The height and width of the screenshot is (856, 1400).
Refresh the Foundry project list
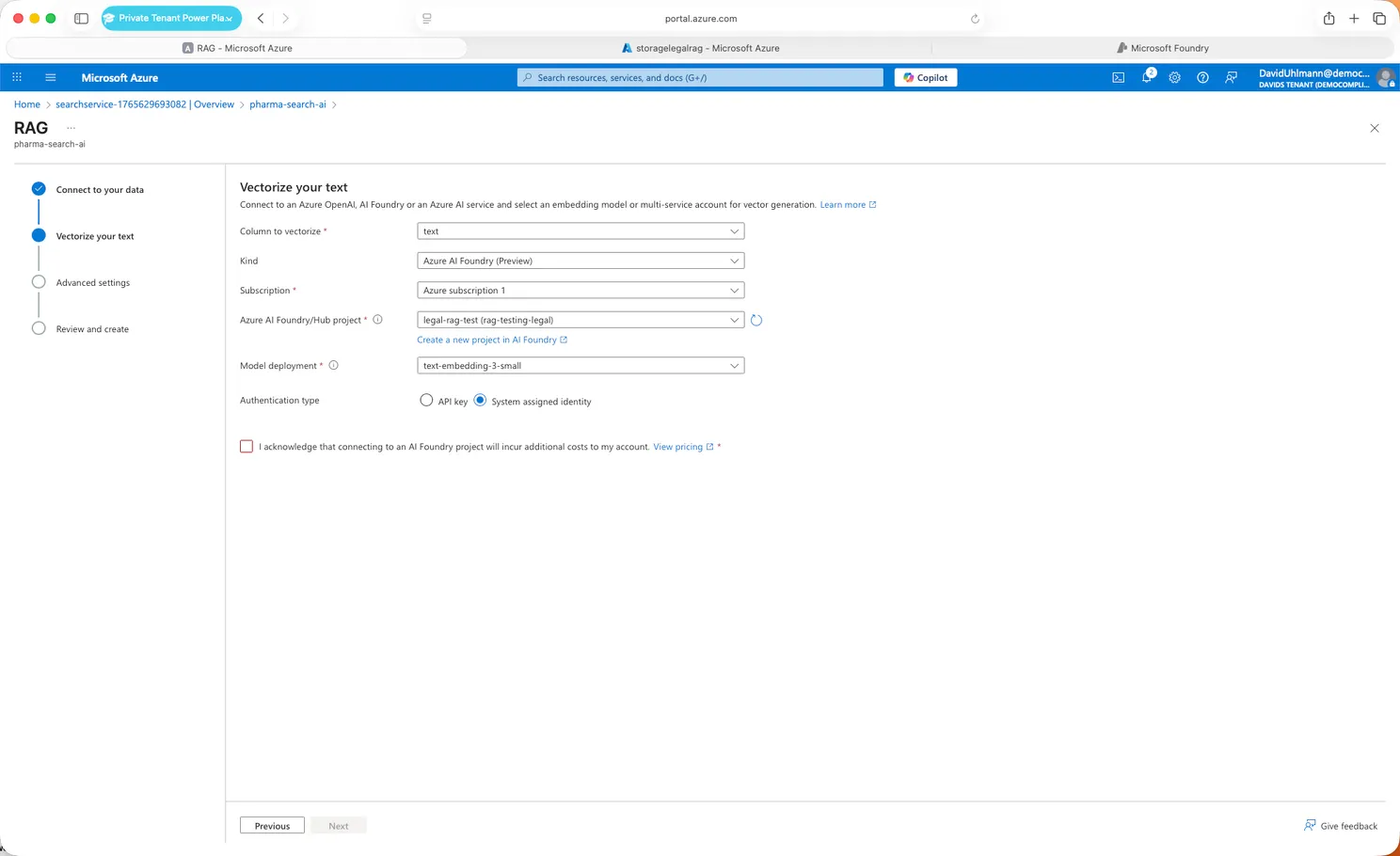(x=756, y=320)
